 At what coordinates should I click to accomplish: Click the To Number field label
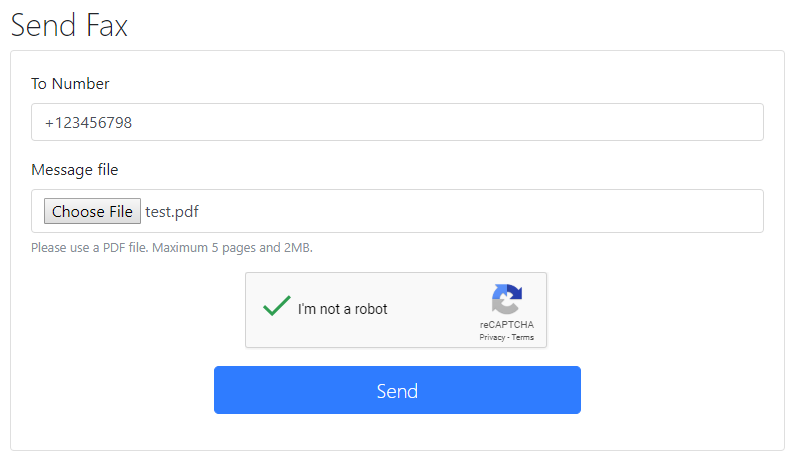point(70,84)
